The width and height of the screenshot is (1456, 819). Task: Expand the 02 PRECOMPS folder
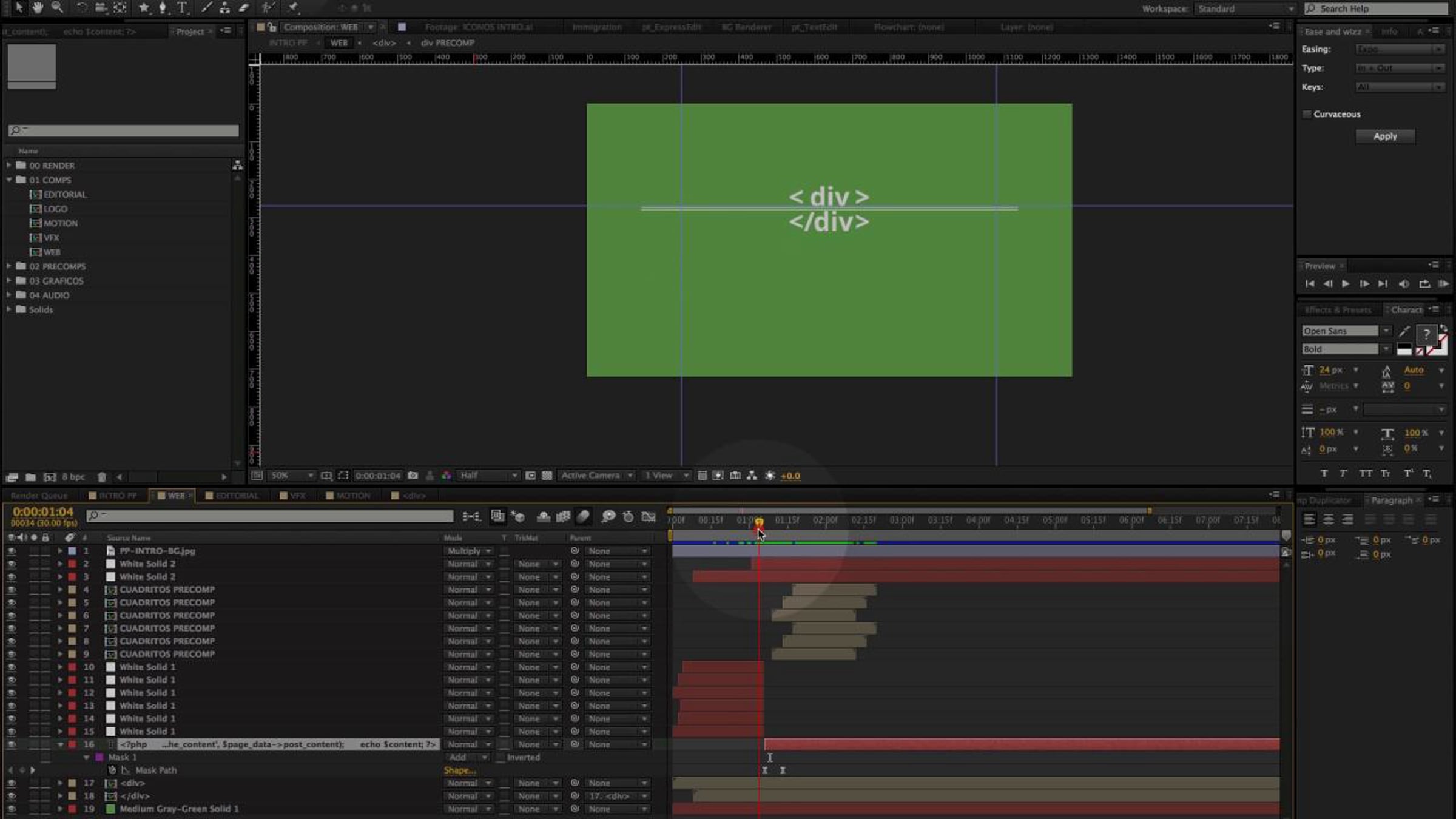tap(9, 266)
